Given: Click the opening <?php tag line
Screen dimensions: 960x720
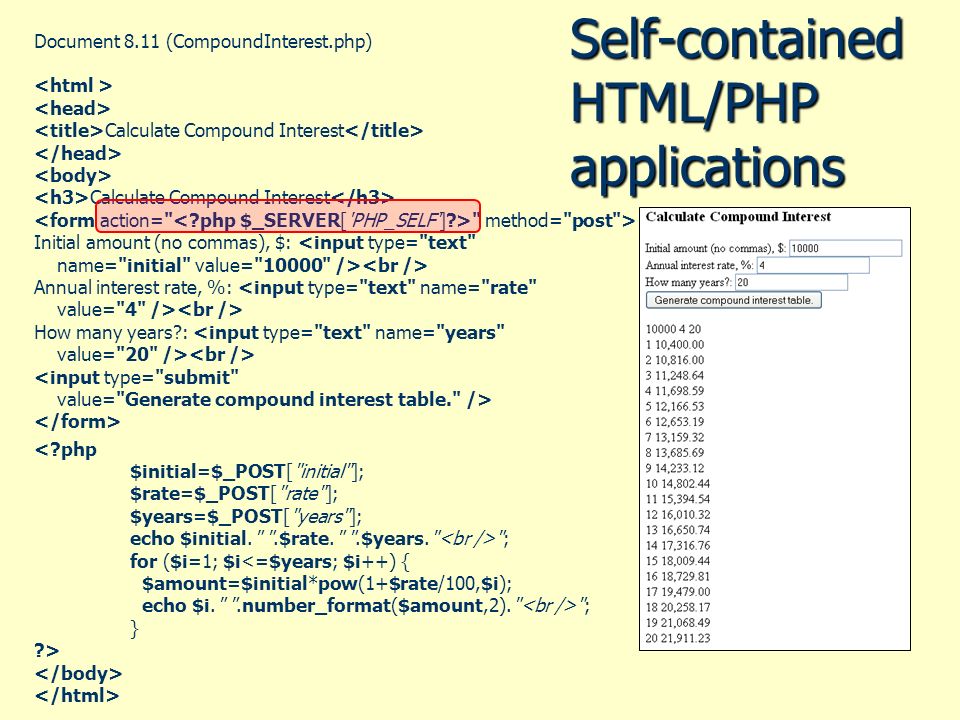Looking at the screenshot, I should tap(66, 449).
